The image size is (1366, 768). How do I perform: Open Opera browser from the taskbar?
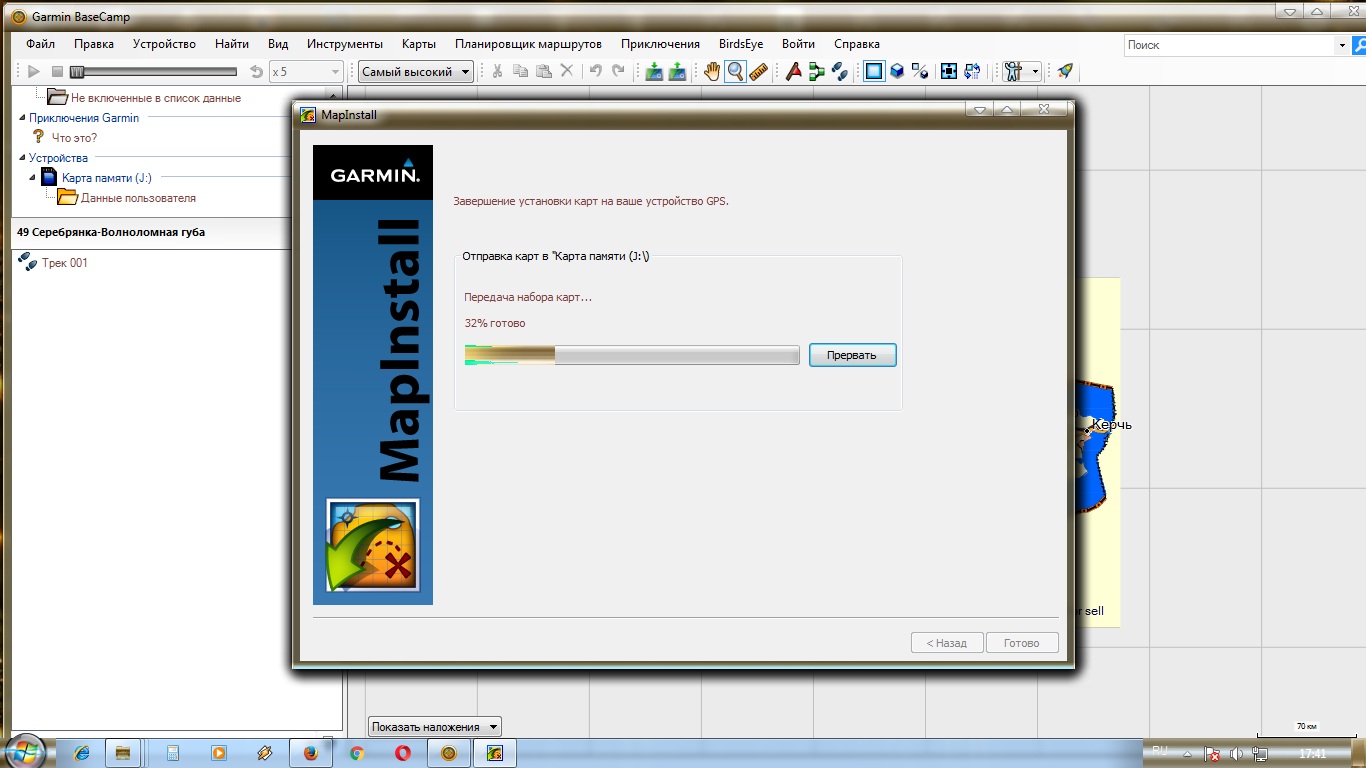click(x=402, y=753)
